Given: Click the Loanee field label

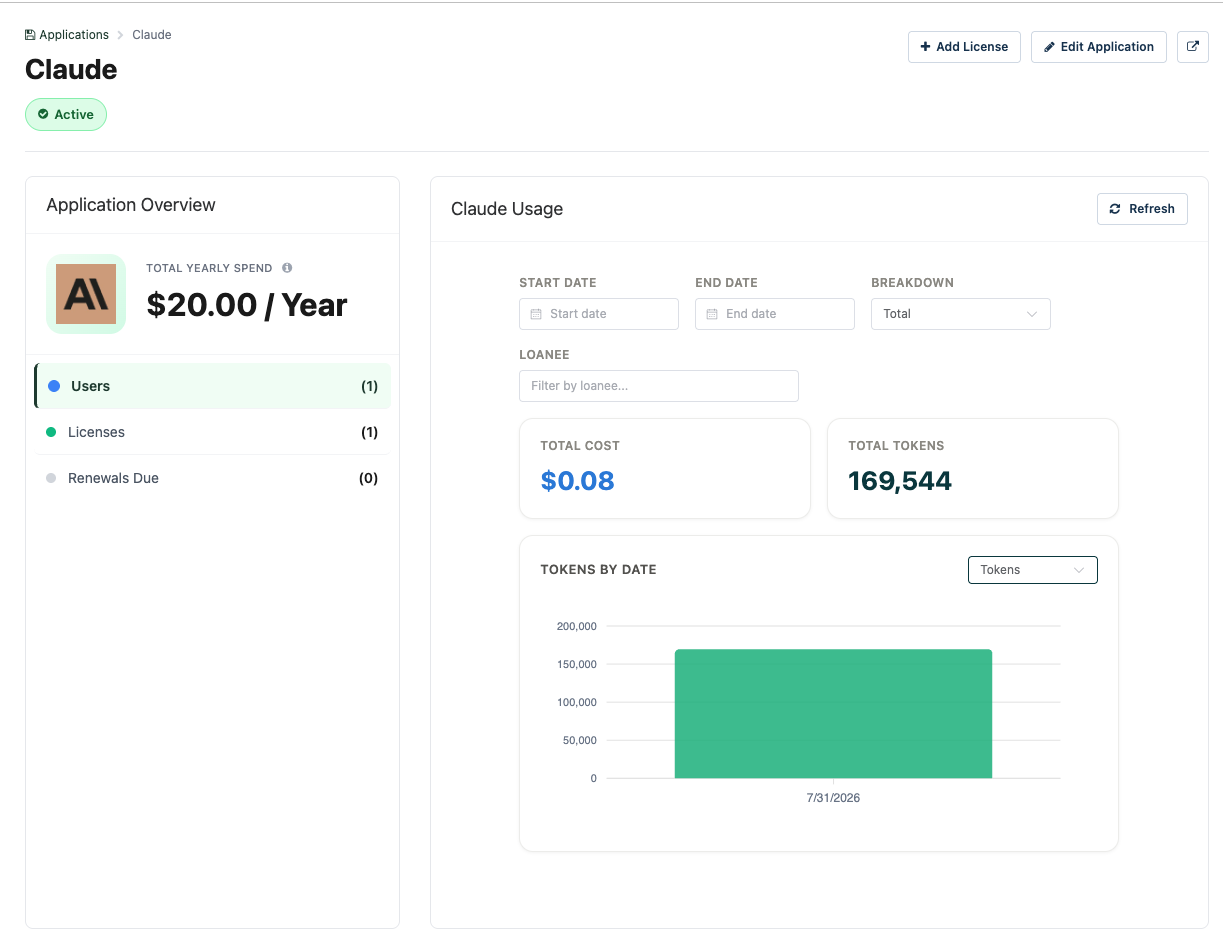Looking at the screenshot, I should pyautogui.click(x=544, y=355).
